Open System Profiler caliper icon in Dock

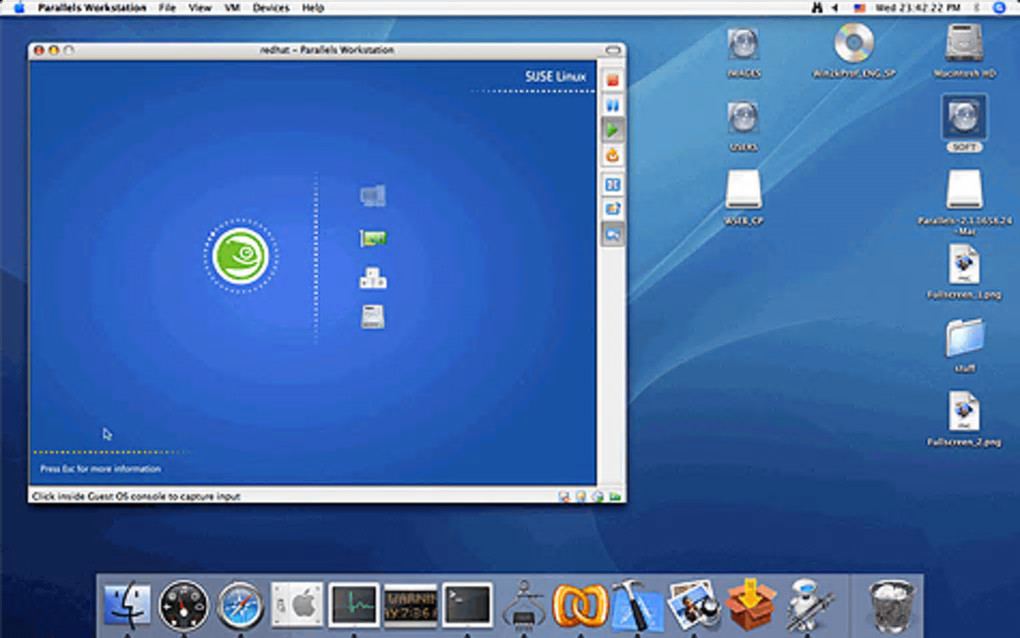pyautogui.click(x=524, y=605)
